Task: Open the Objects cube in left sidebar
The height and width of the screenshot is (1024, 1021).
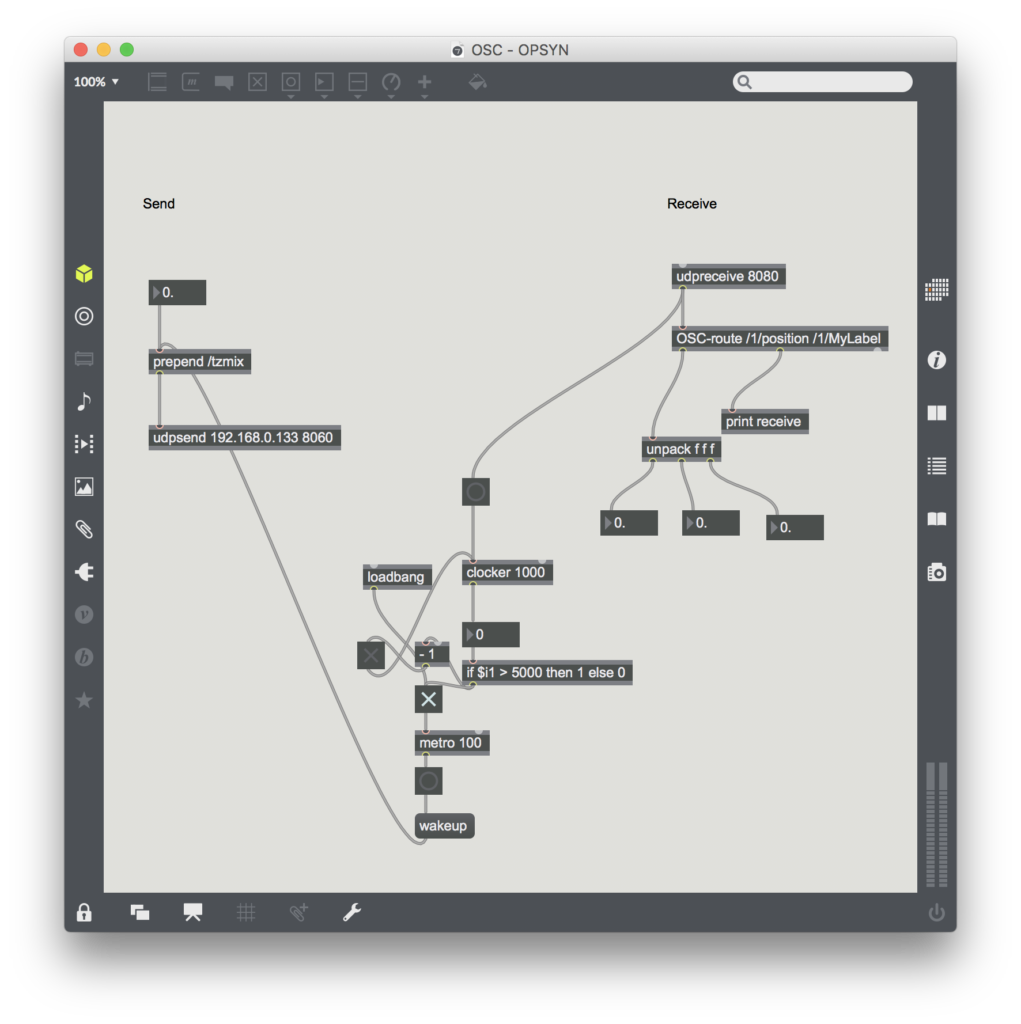Action: pos(84,274)
